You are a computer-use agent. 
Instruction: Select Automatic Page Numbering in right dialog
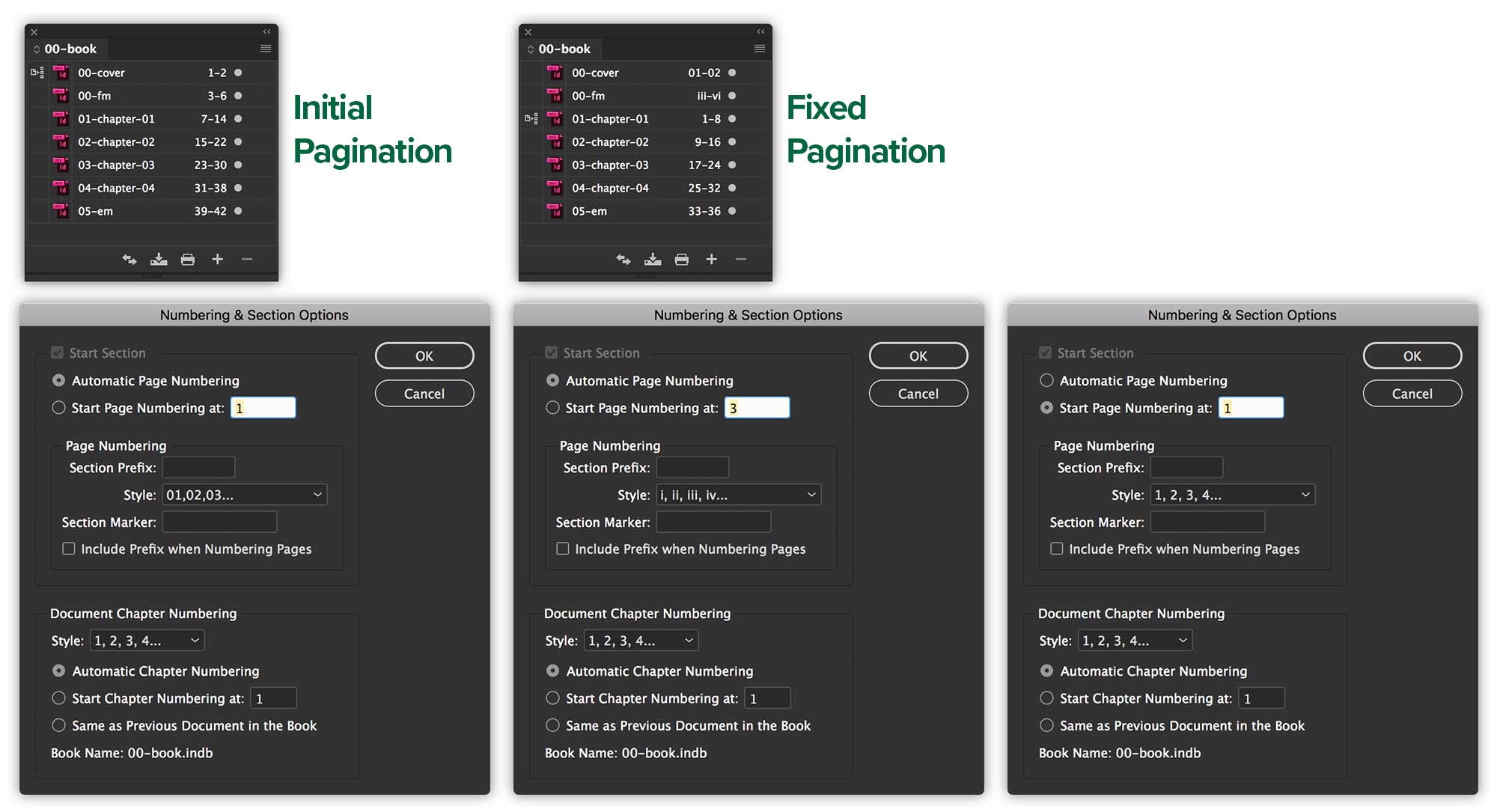tap(1046, 380)
